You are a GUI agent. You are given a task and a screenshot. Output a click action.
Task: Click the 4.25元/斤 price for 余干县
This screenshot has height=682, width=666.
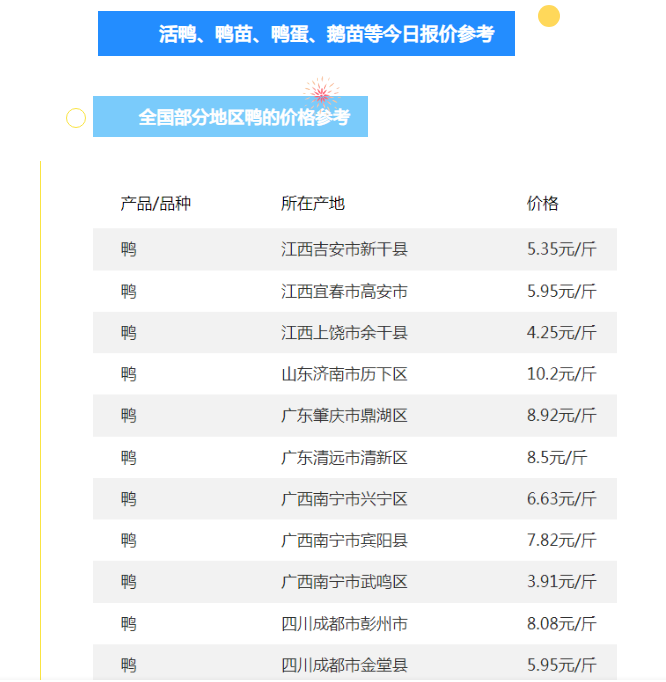[561, 333]
